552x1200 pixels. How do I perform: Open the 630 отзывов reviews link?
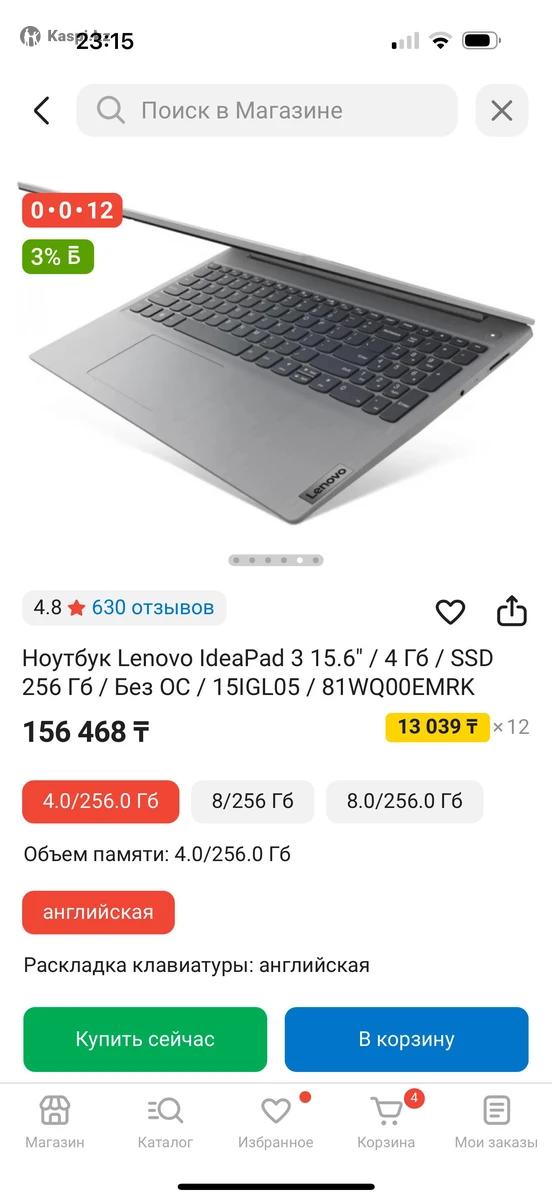coord(153,607)
